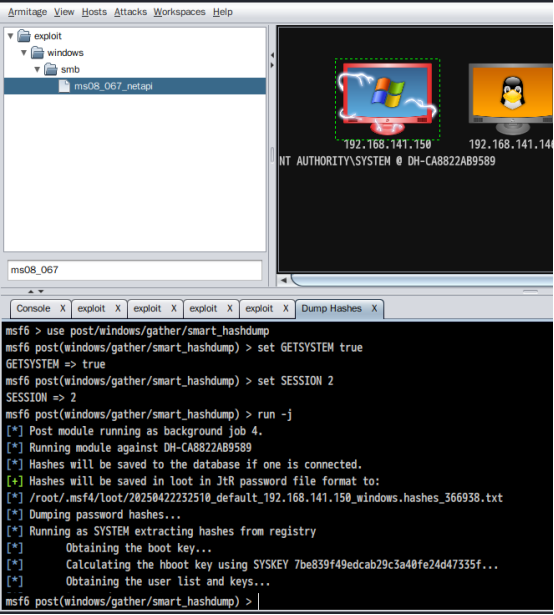
Task: Switch to the fourth exploit tab
Action: [259, 309]
